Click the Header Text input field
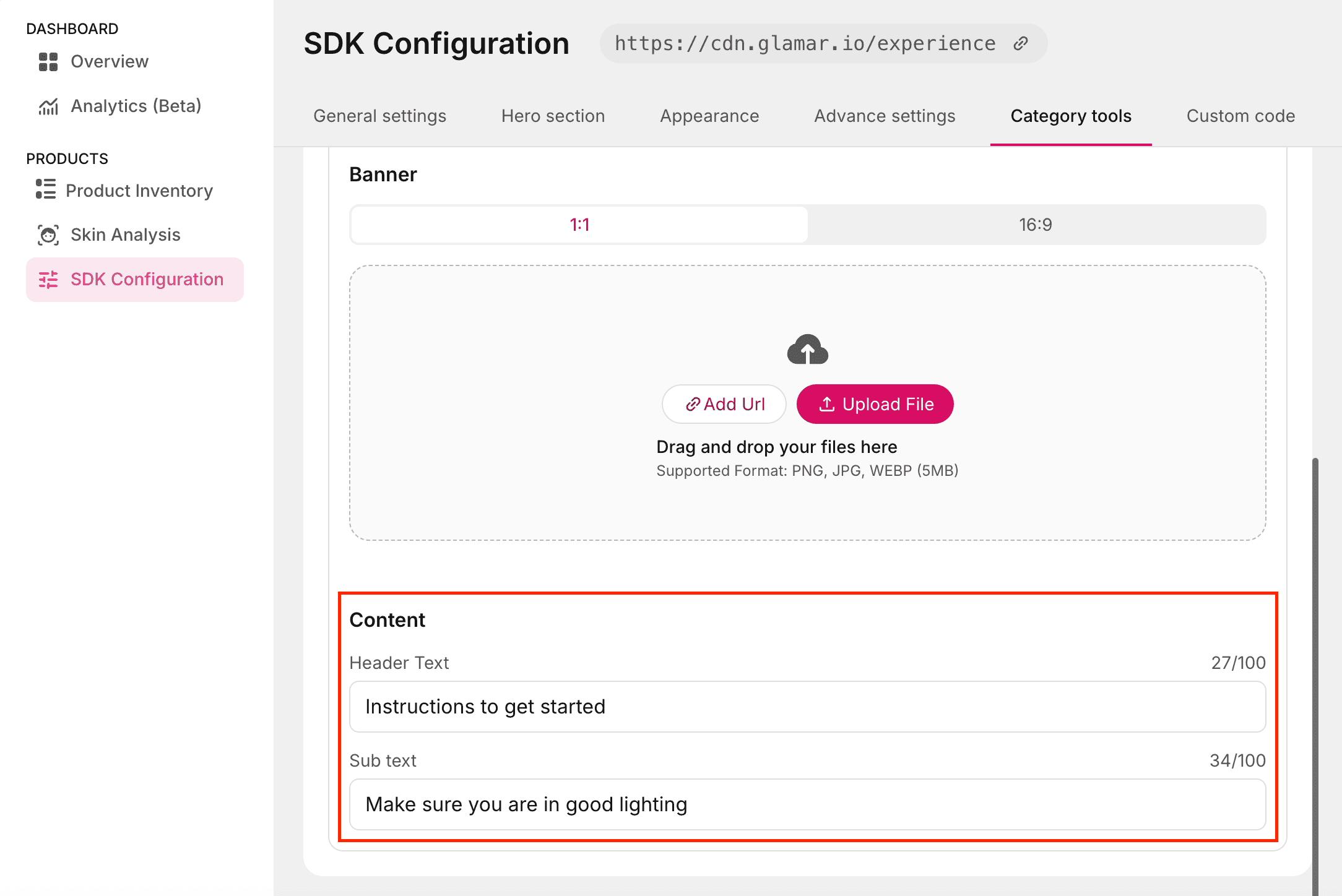 [807, 707]
